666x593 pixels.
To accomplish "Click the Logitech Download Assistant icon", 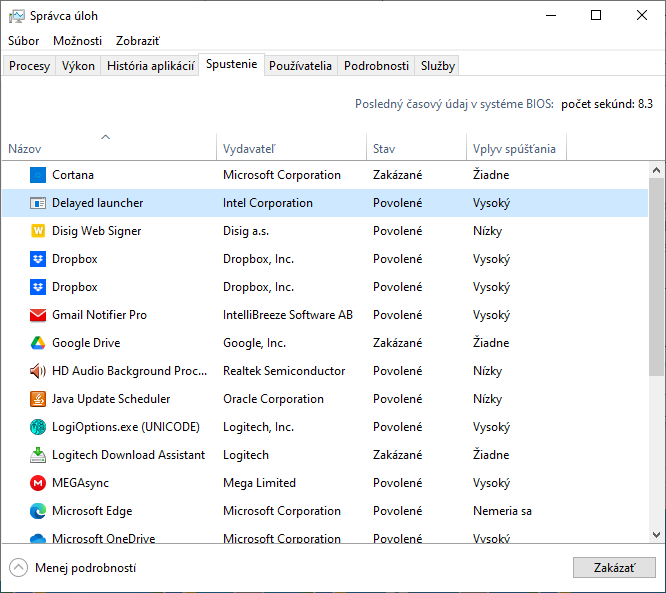I will (x=38, y=455).
